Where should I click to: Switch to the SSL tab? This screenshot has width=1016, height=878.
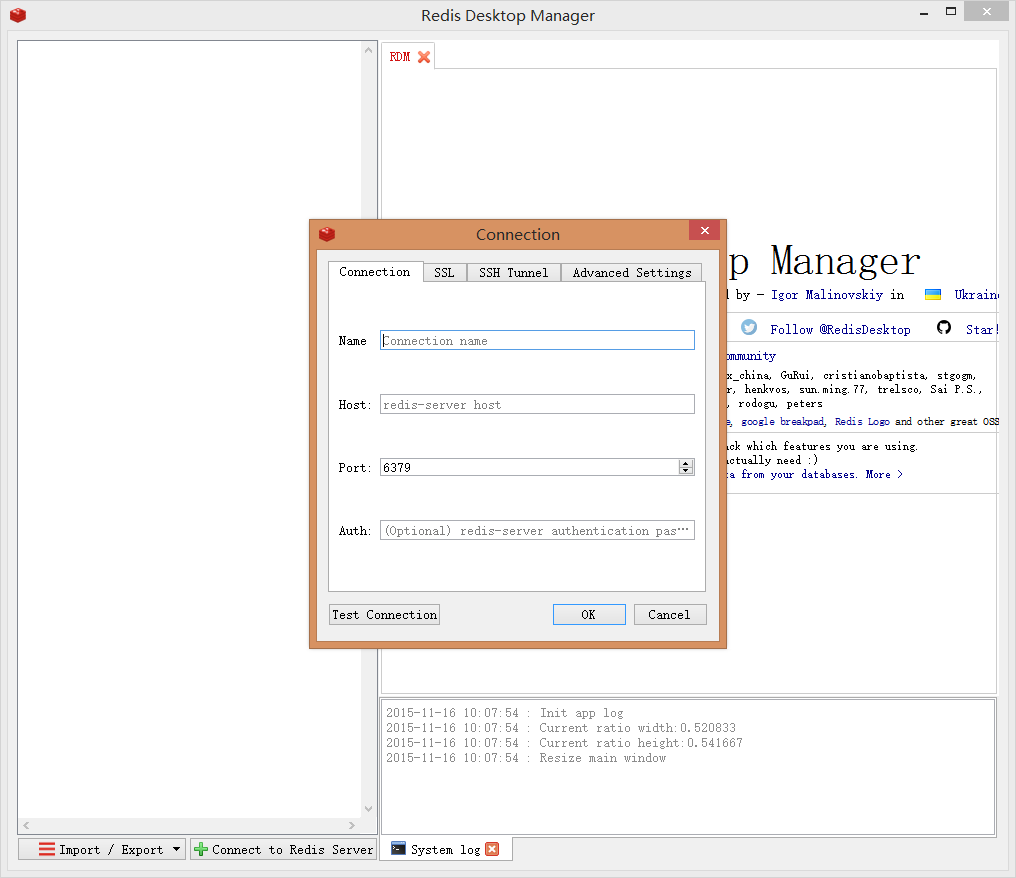[443, 272]
